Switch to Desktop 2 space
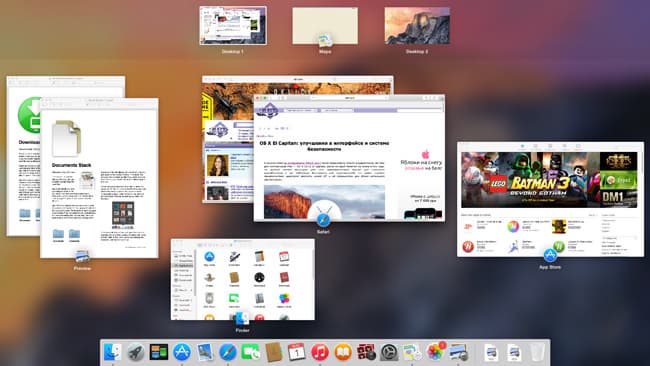This screenshot has height=366, width=650. click(x=417, y=25)
